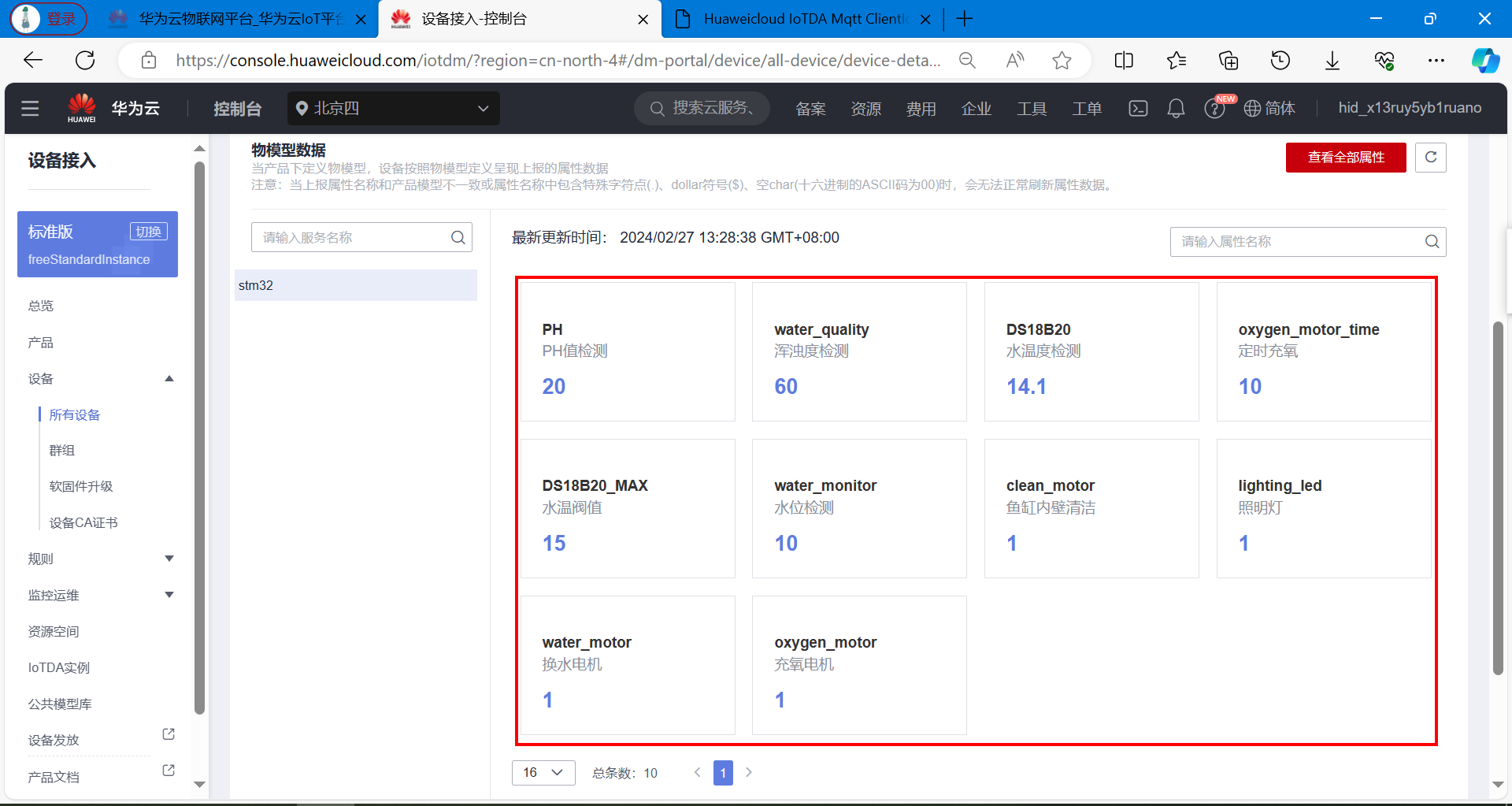Click 控制台 console link
Viewport: 1512px width, 806px height.
point(237,109)
